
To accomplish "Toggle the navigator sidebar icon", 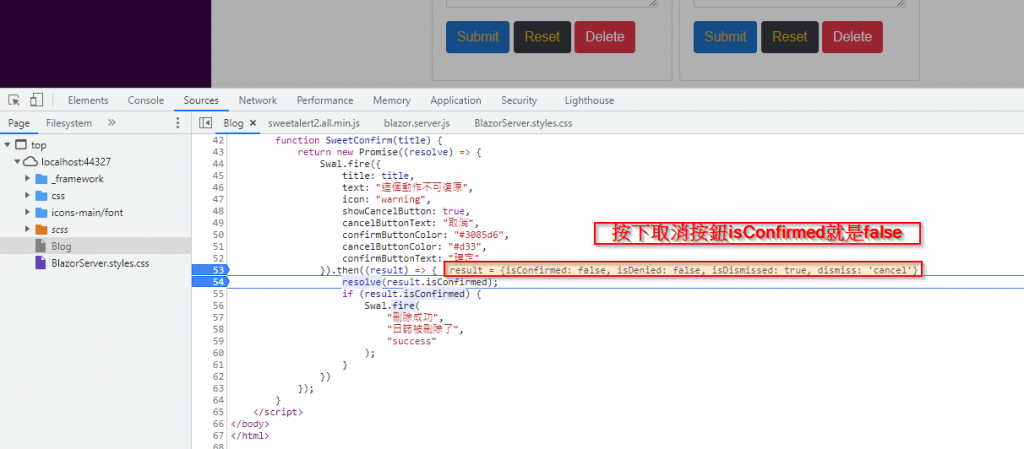I will [205, 123].
